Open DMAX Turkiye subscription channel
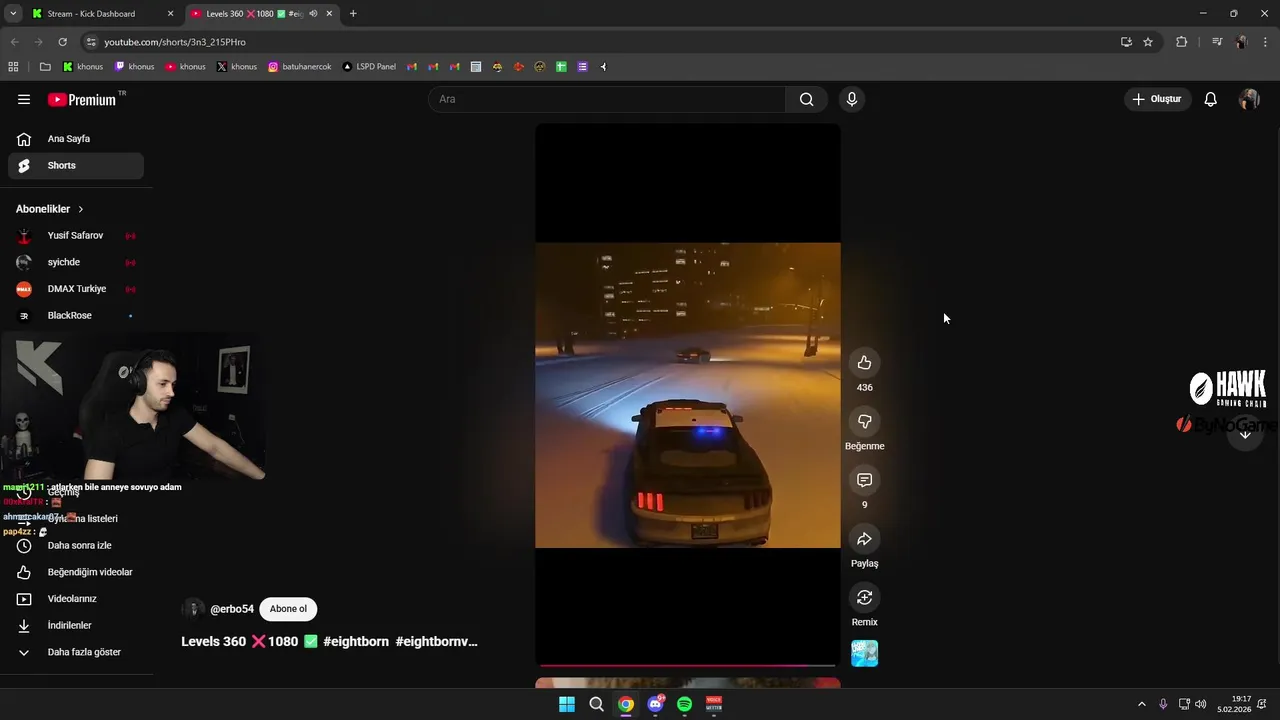This screenshot has height=720, width=1280. click(x=76, y=289)
